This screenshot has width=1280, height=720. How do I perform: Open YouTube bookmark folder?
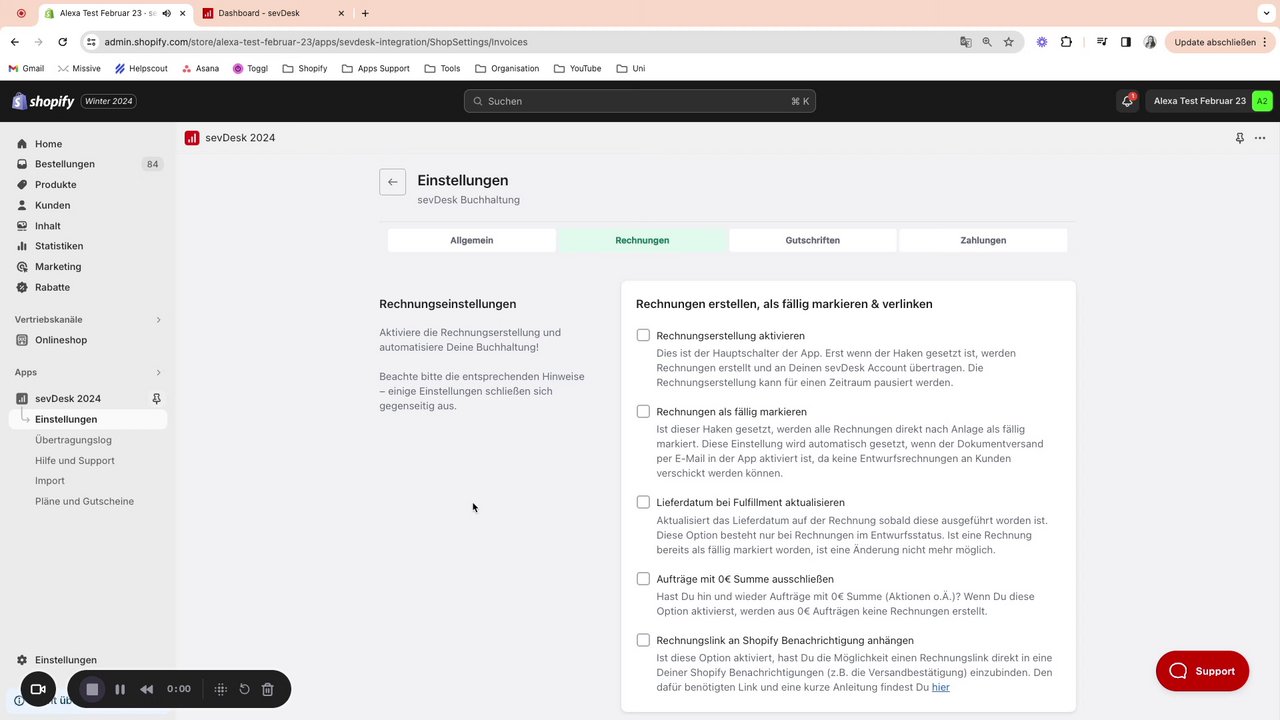(x=577, y=68)
